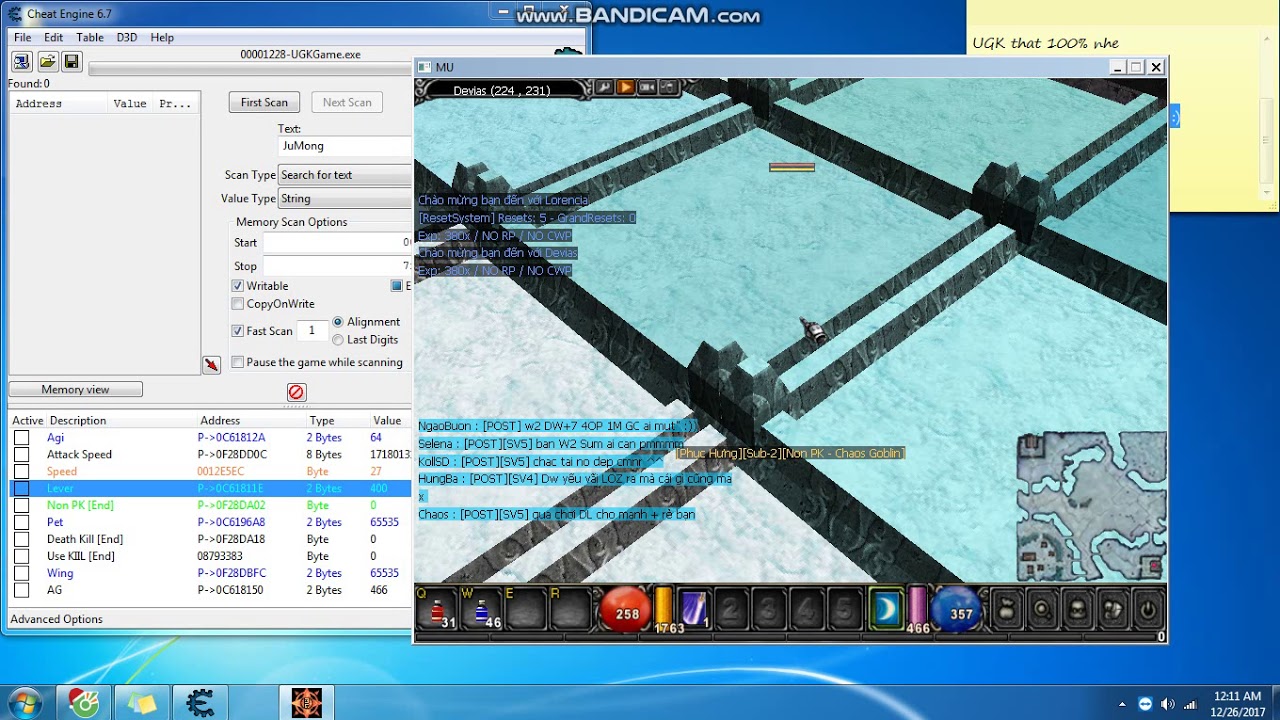Open the Value Type dropdown
The height and width of the screenshot is (720, 1280).
(x=345, y=199)
